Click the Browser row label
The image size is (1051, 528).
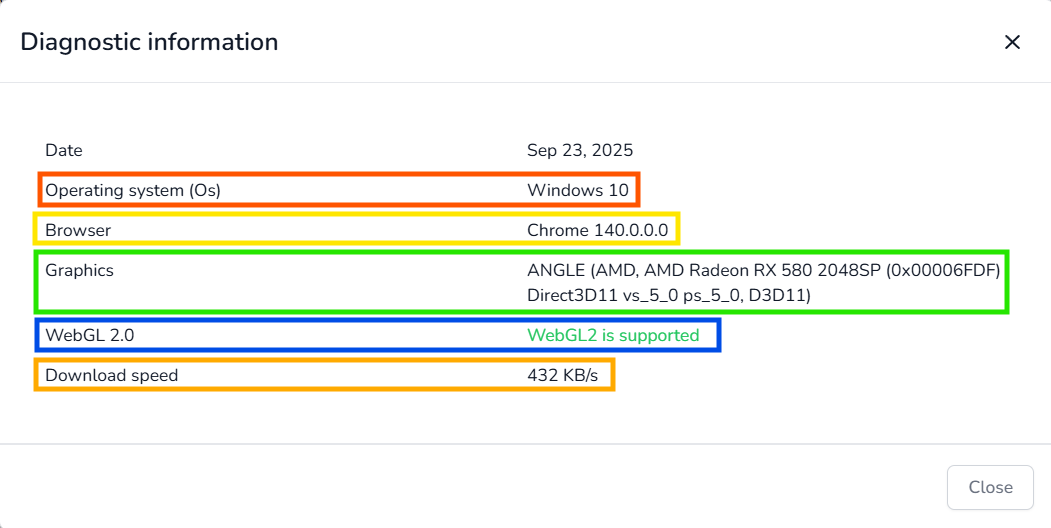tap(78, 230)
